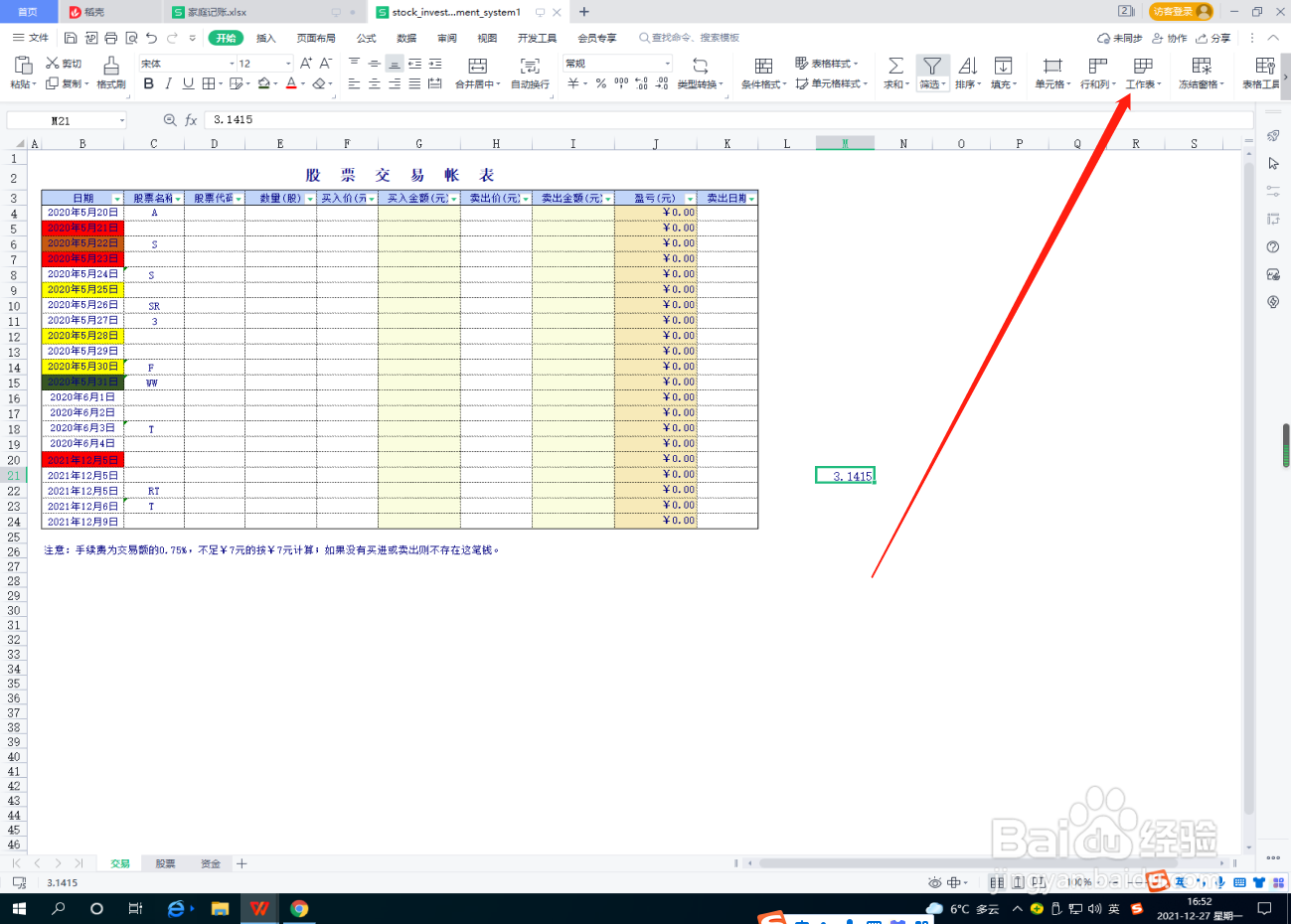Click the Fill (填充) icon
The height and width of the screenshot is (924, 1291).
[x=1004, y=66]
